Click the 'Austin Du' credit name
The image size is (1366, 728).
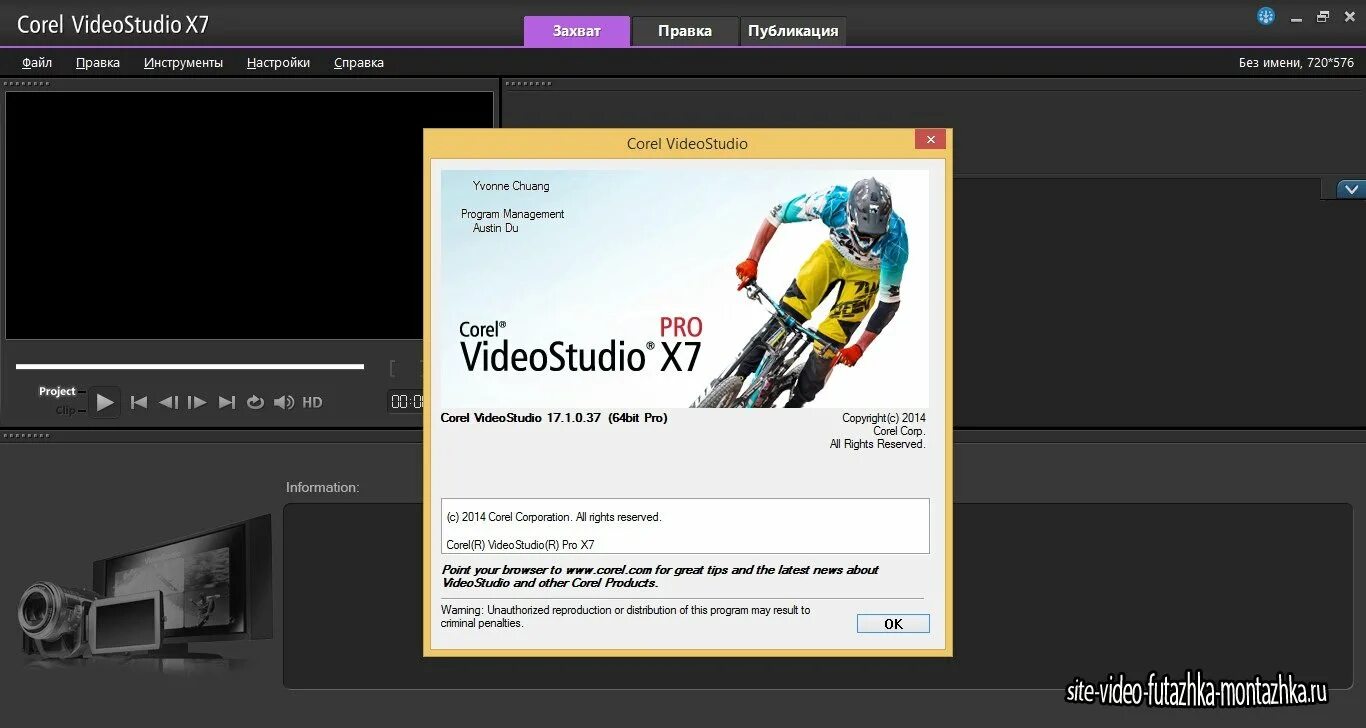tap(495, 228)
